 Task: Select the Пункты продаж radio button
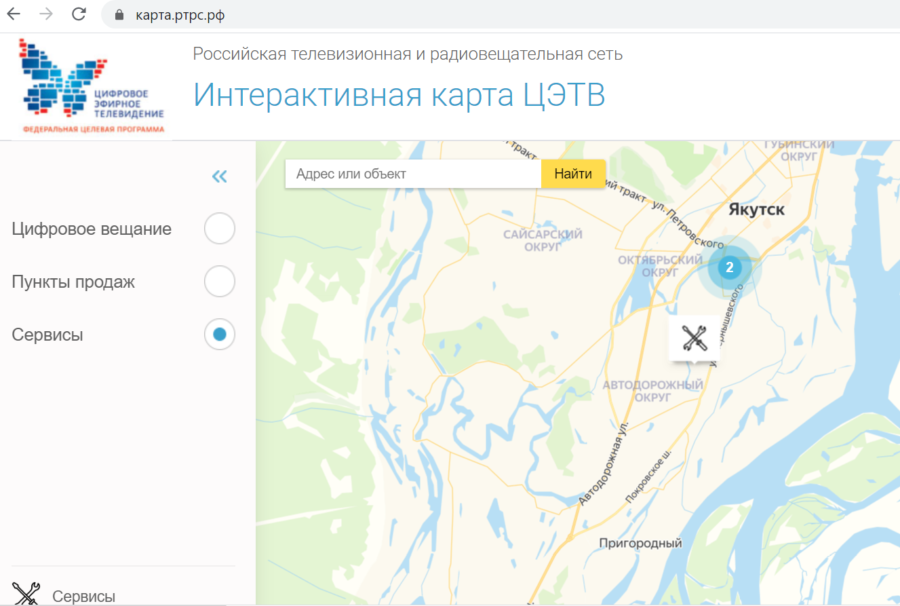[219, 282]
